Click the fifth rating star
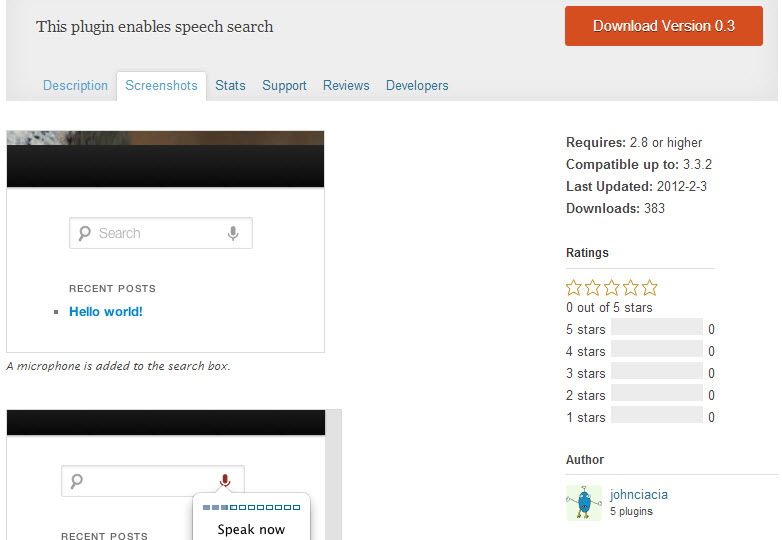This screenshot has width=782, height=540. [650, 288]
